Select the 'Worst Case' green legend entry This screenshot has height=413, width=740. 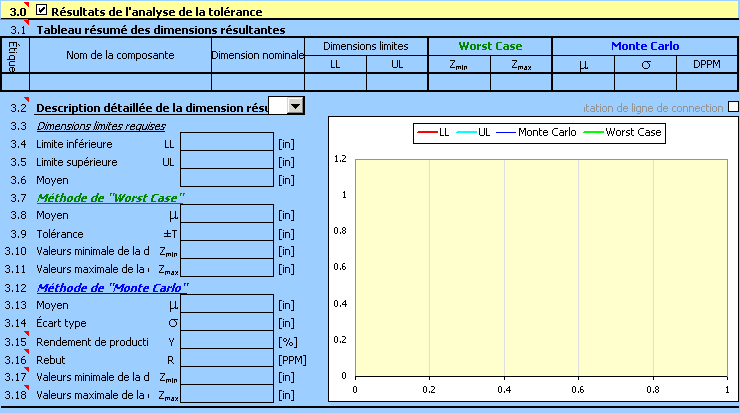(x=622, y=132)
